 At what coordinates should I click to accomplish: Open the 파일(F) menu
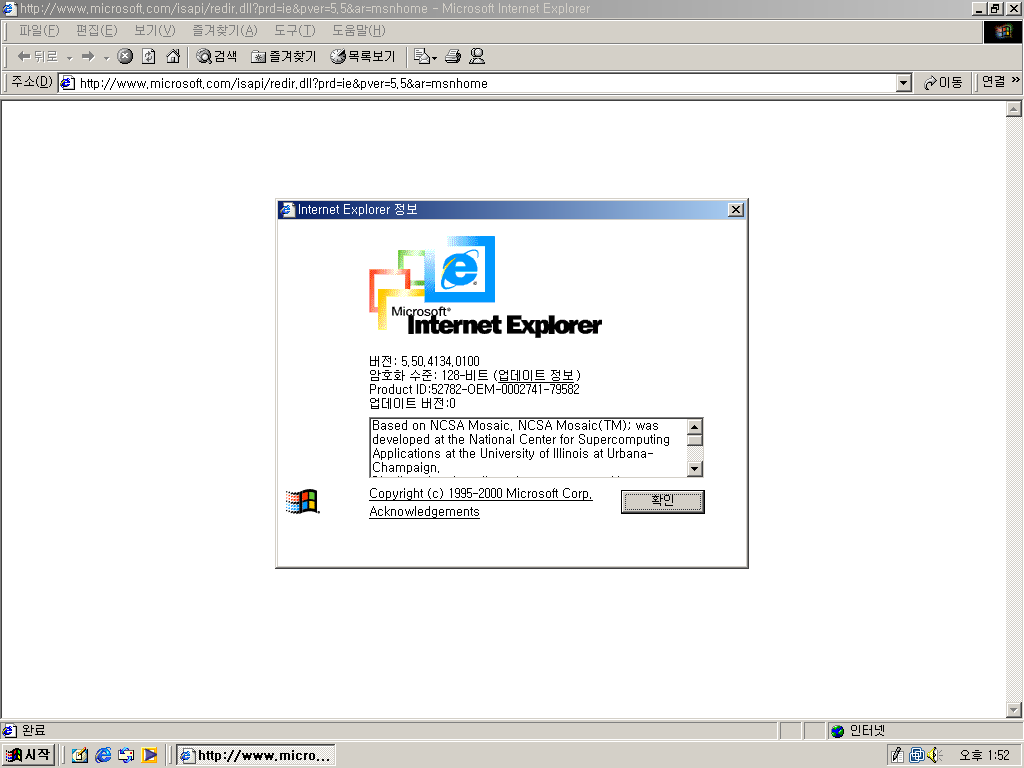tap(39, 31)
